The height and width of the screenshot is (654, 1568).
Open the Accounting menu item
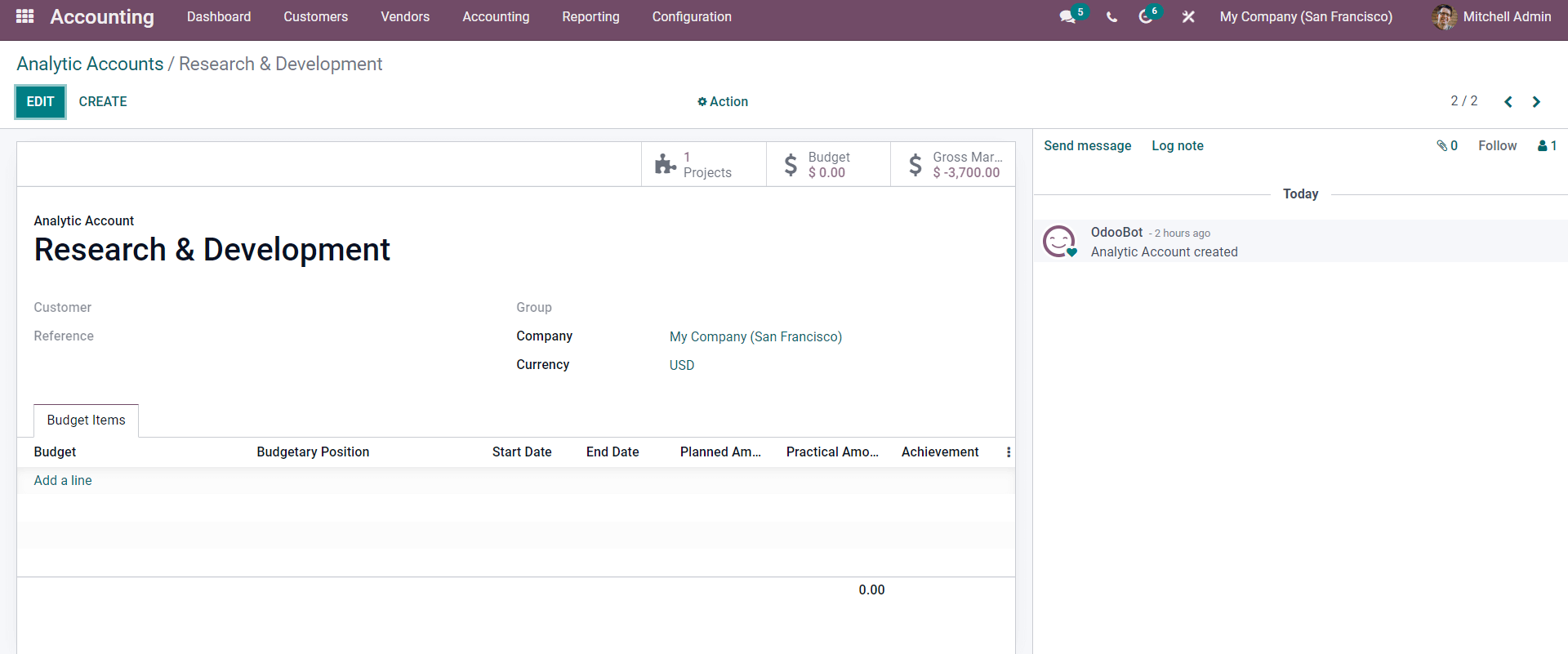[496, 16]
